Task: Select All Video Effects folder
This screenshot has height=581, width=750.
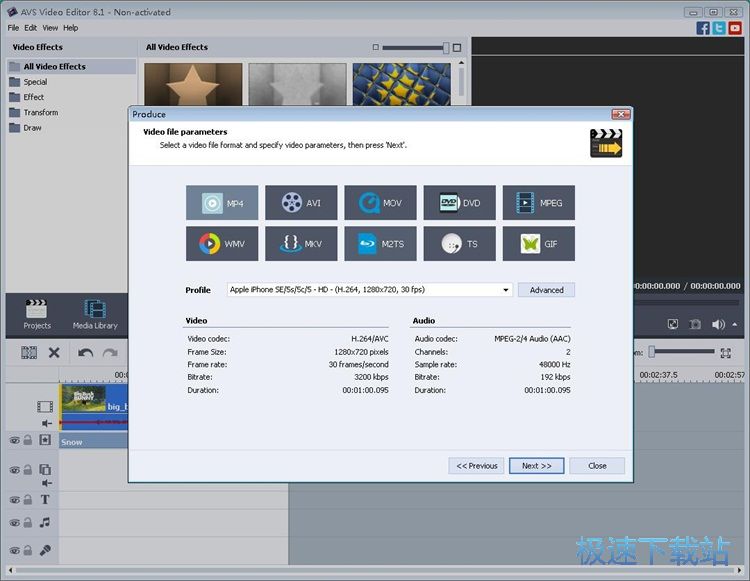Action: (x=72, y=66)
